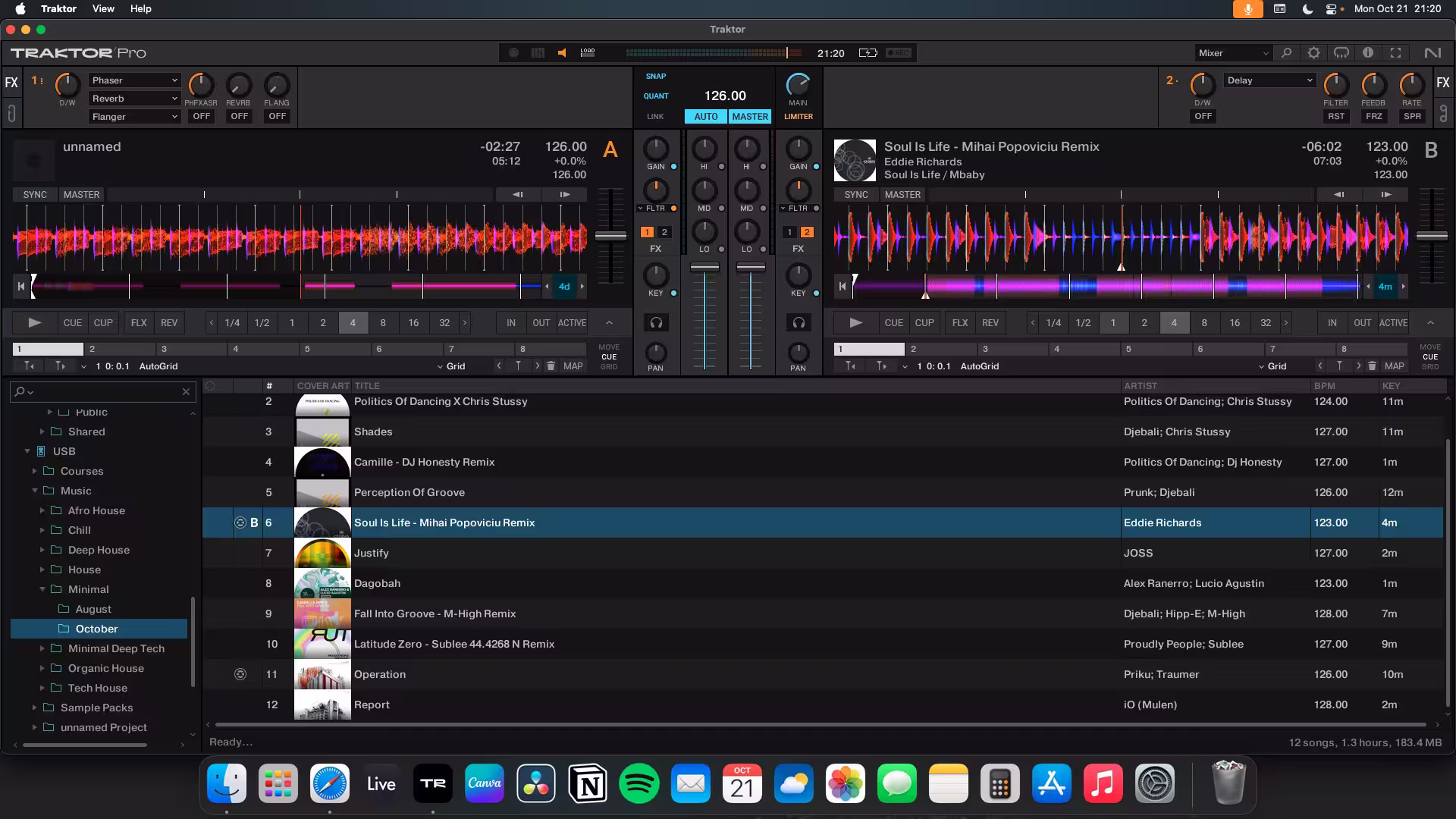Set Deck A loop size to 8
Screen dimensions: 1456x819
[x=383, y=323]
